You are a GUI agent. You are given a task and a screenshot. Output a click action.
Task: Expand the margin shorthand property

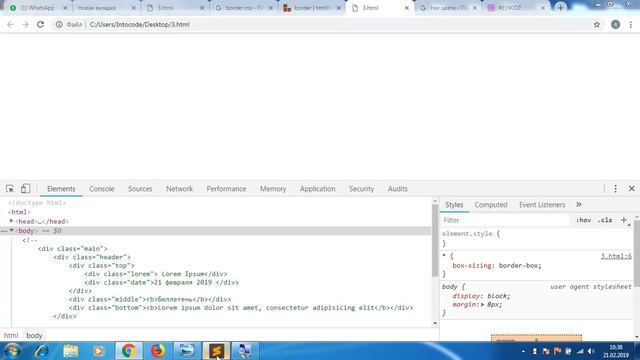click(482, 304)
